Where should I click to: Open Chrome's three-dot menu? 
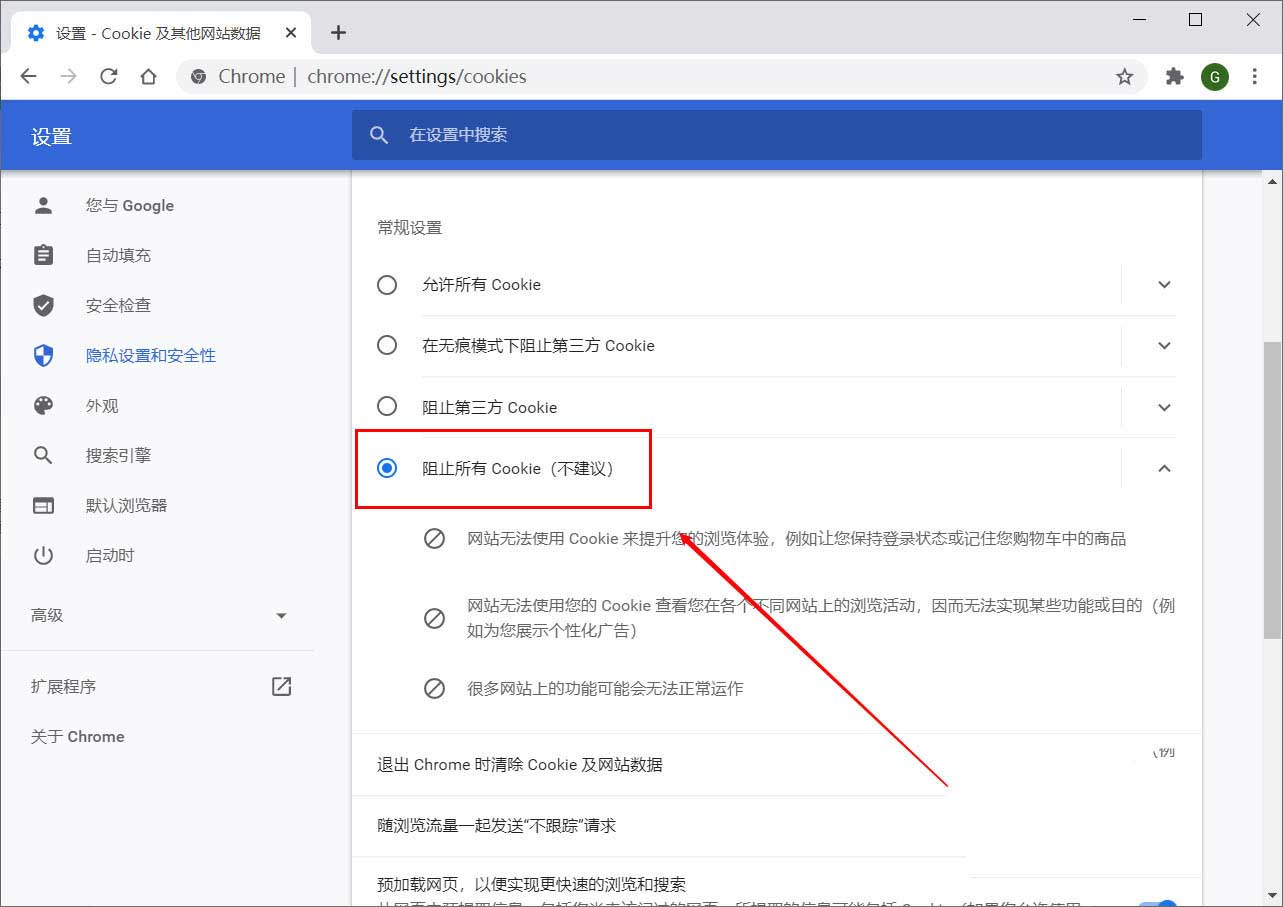coord(1255,77)
